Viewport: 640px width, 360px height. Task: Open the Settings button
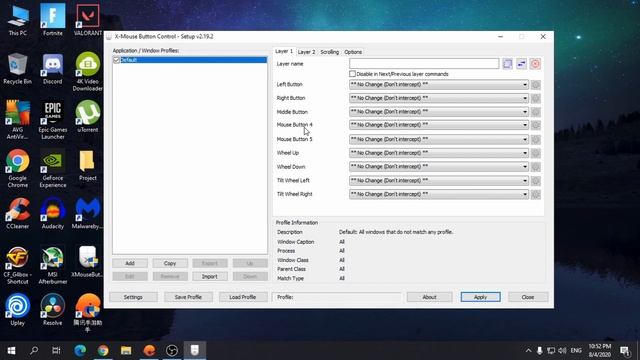[x=133, y=297]
